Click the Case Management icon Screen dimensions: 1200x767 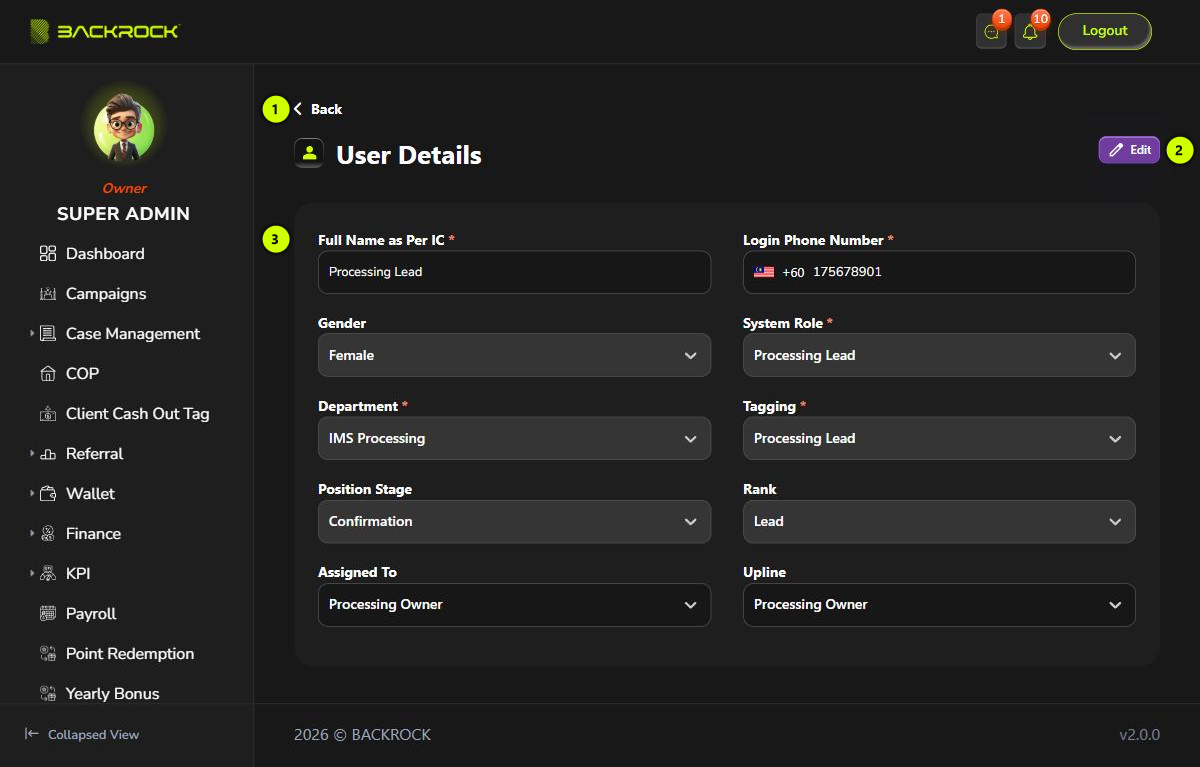pyautogui.click(x=48, y=334)
